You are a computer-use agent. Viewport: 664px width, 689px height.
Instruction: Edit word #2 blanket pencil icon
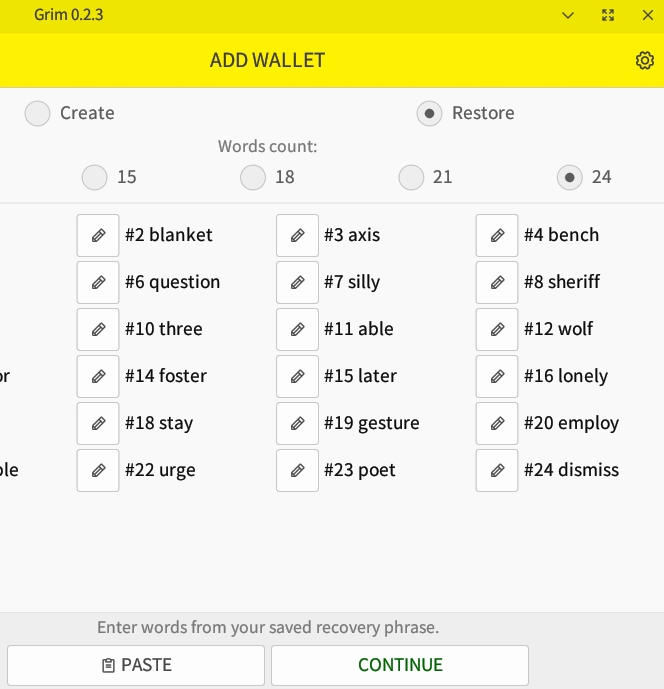pos(98,236)
